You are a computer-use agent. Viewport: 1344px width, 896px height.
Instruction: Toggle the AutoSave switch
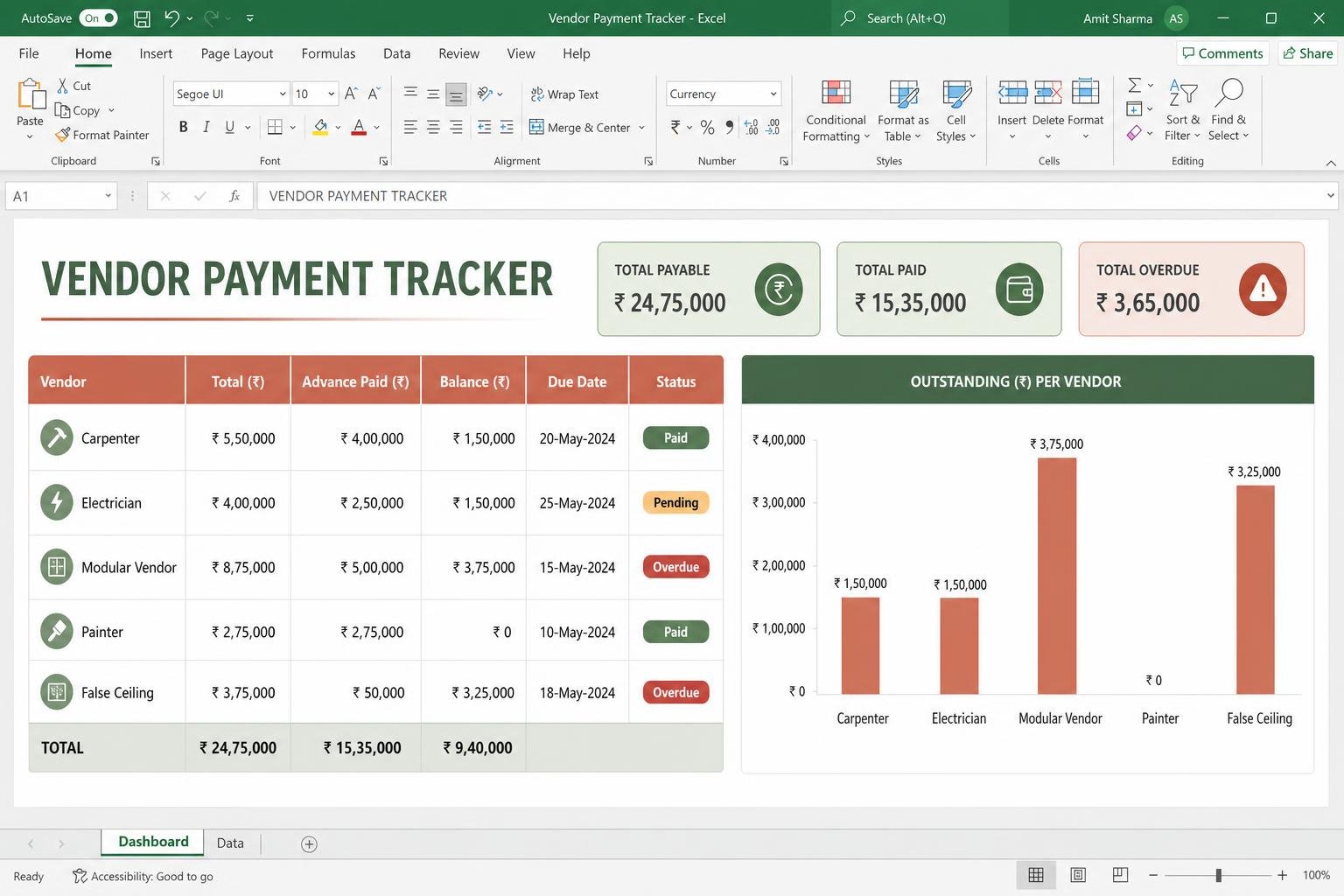pos(98,17)
